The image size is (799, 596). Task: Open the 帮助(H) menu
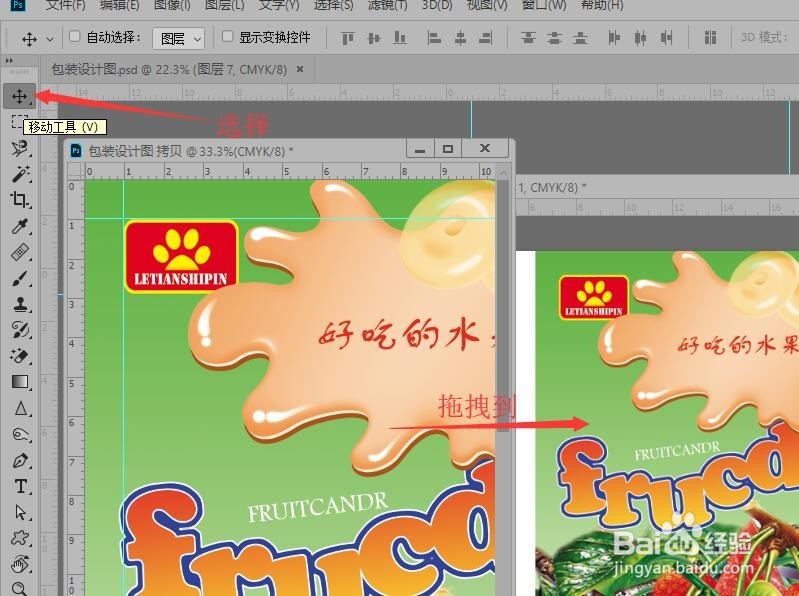tap(602, 5)
